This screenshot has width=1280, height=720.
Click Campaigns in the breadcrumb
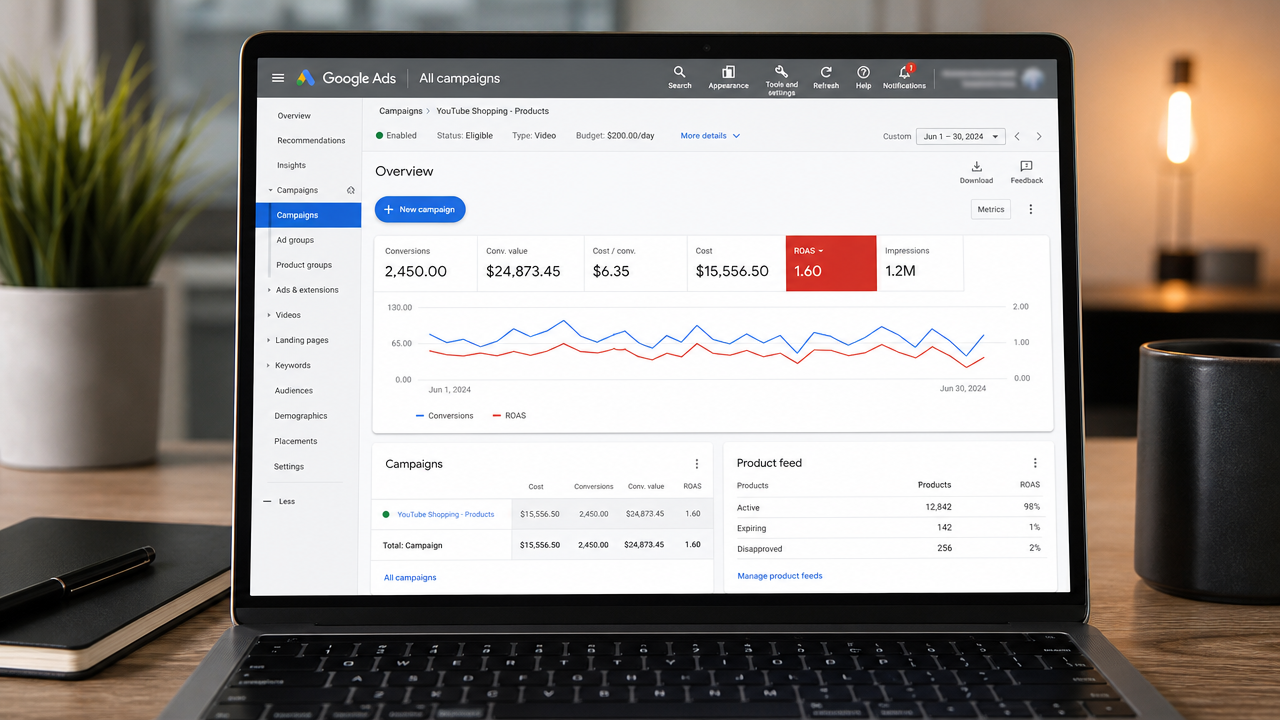click(400, 111)
